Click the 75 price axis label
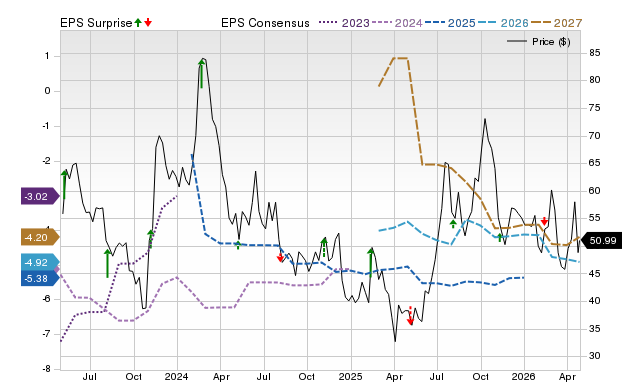The image size is (640, 382). coord(595,108)
